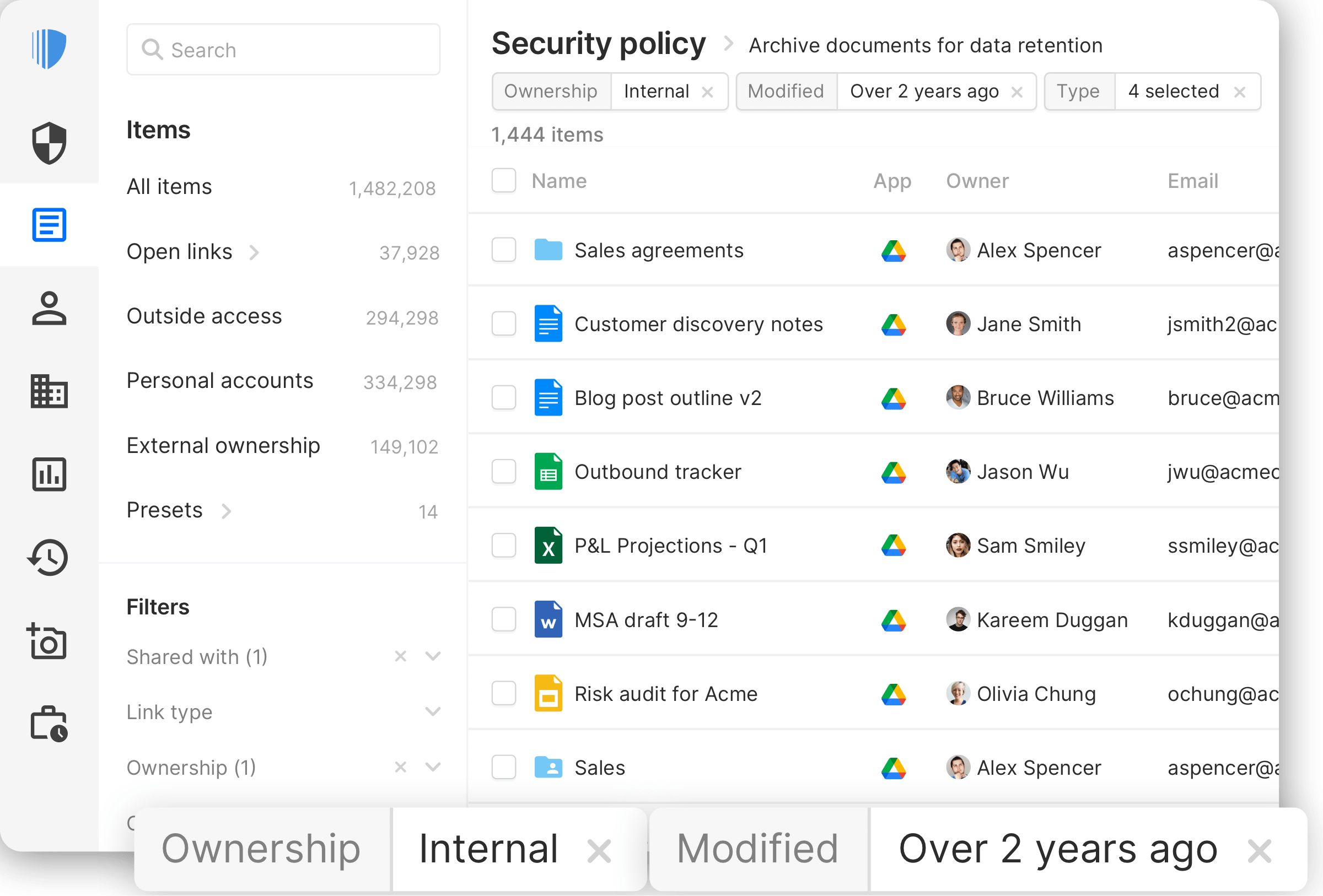Screen dimensions: 1323x896
Task: Open the history clock icon in sidebar
Action: point(49,558)
